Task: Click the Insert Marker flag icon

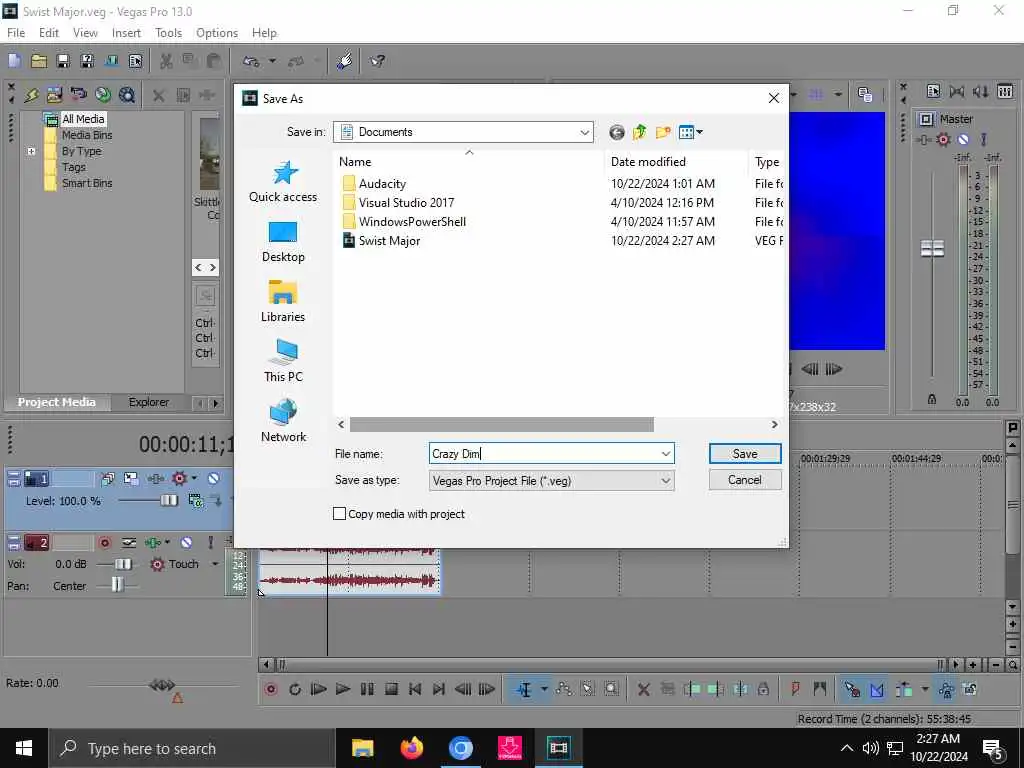Action: tap(795, 690)
